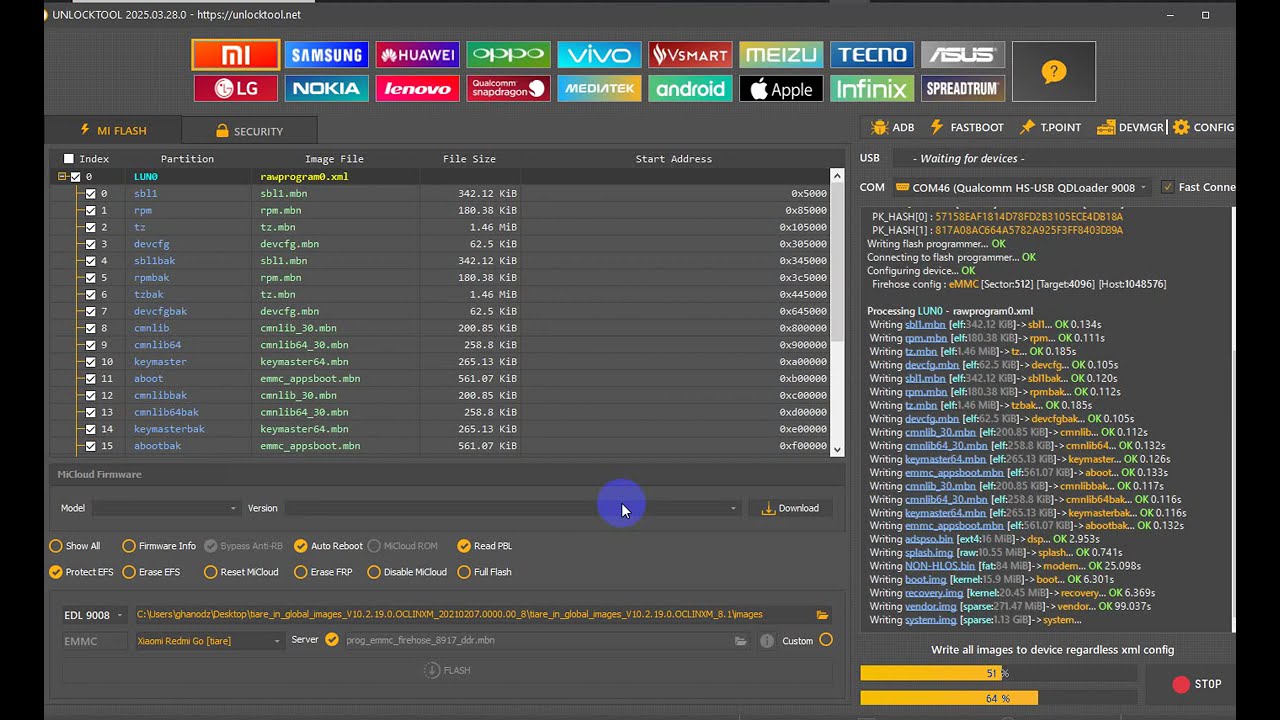
Task: Select the Custom programmer radio button
Action: [826, 640]
